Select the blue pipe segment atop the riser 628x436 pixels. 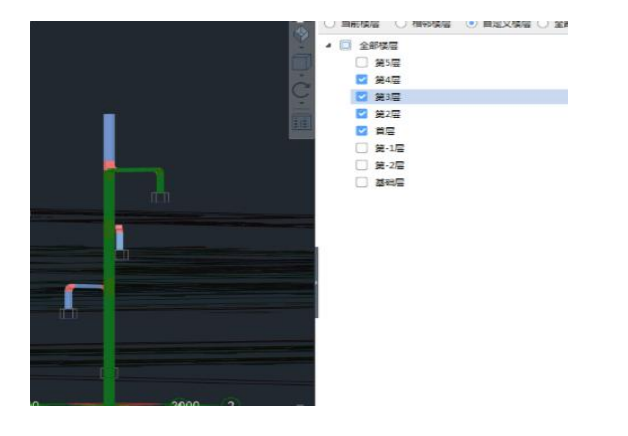[x=109, y=137]
